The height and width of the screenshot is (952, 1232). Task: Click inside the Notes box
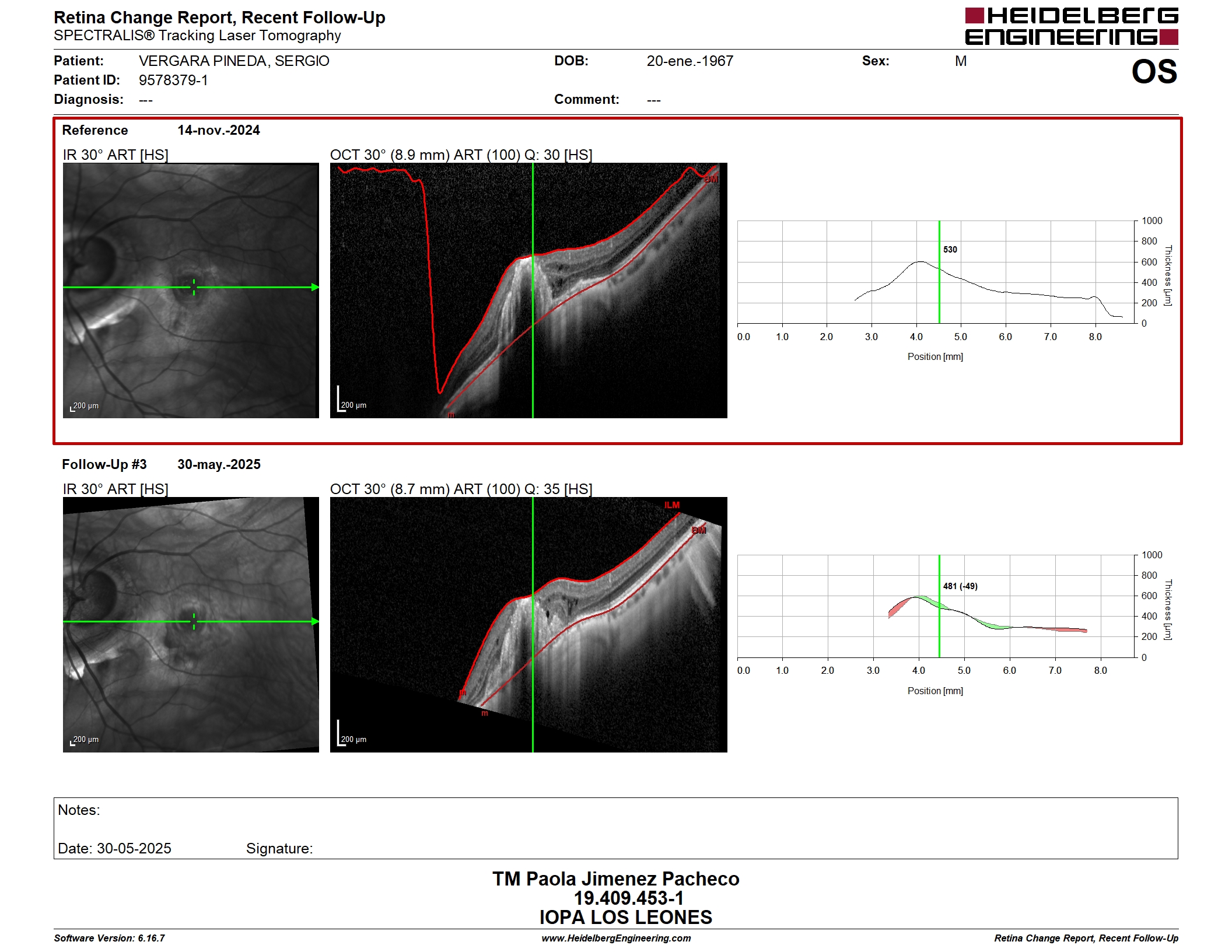coord(615,828)
